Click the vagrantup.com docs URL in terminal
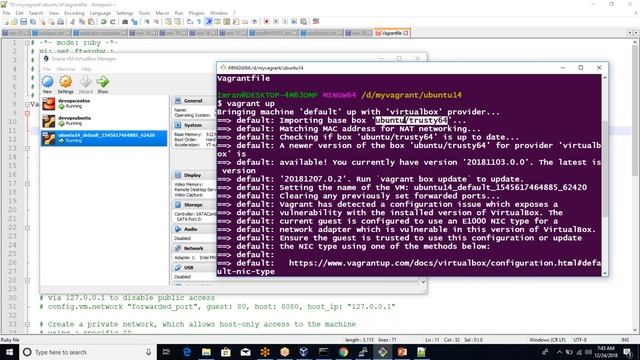This screenshot has height=360, width=640. point(409,267)
